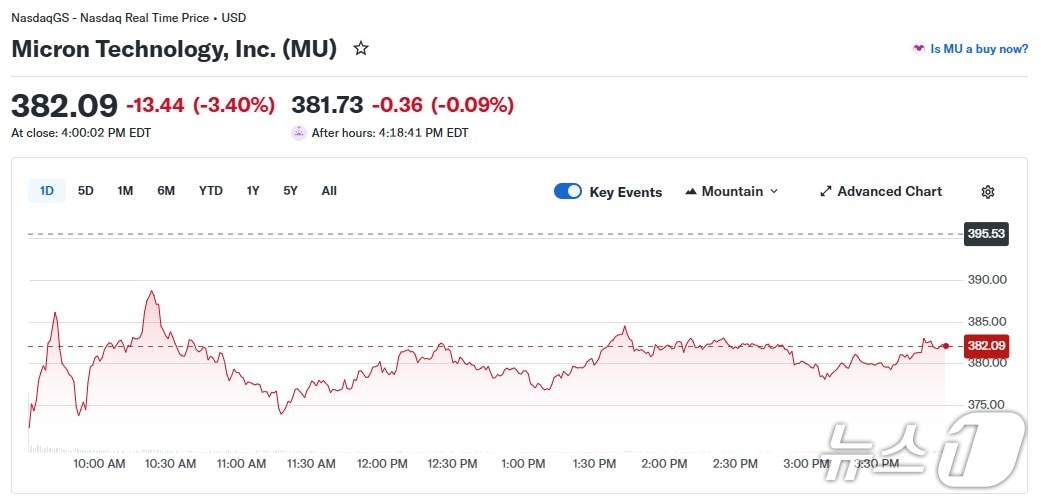
Task: Click the star icon to follow MU
Action: pyautogui.click(x=361, y=48)
